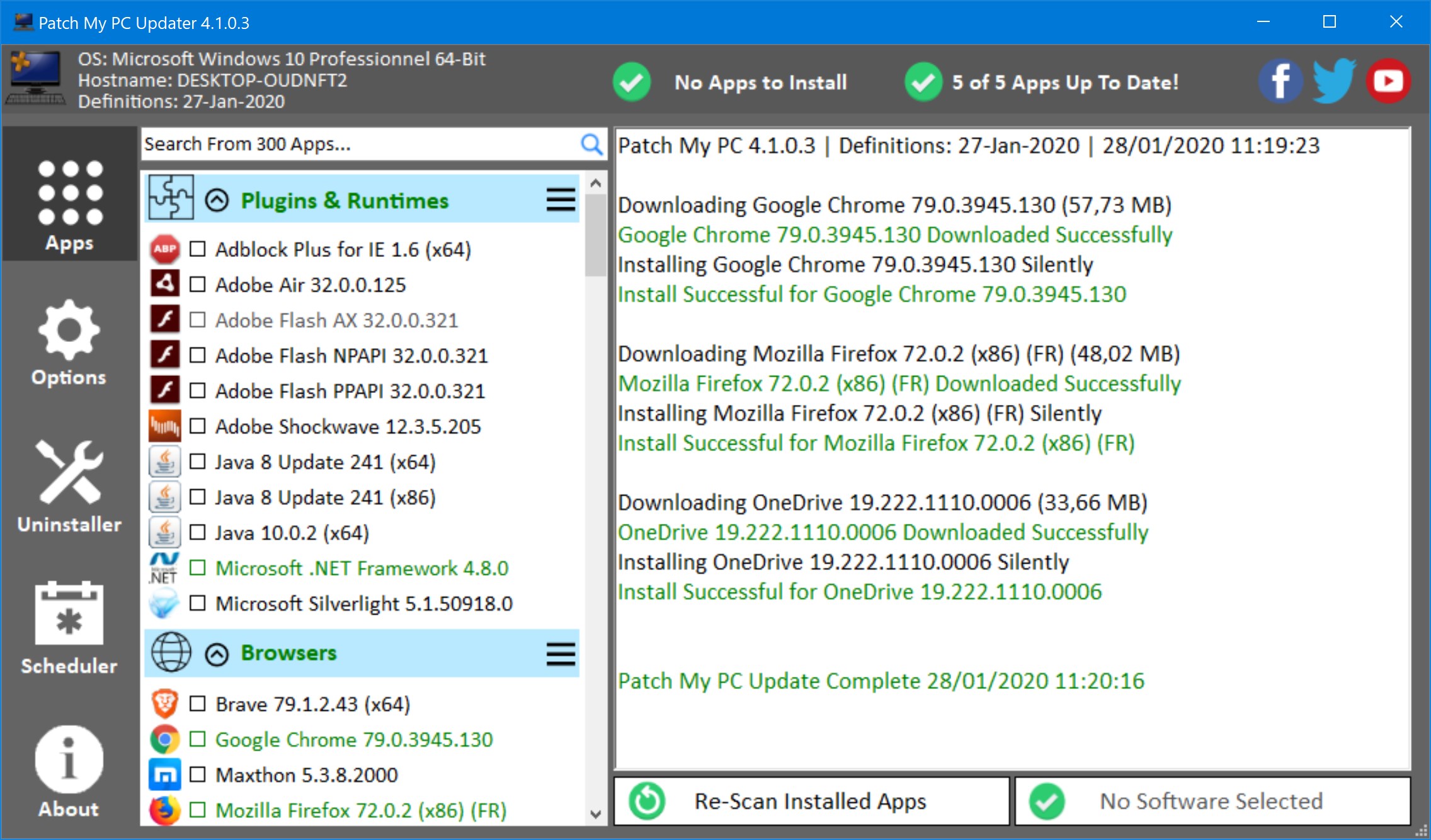Screen dimensions: 1431x840
Task: Click 'Install Successful for Google Chrome' log line
Action: point(872,294)
